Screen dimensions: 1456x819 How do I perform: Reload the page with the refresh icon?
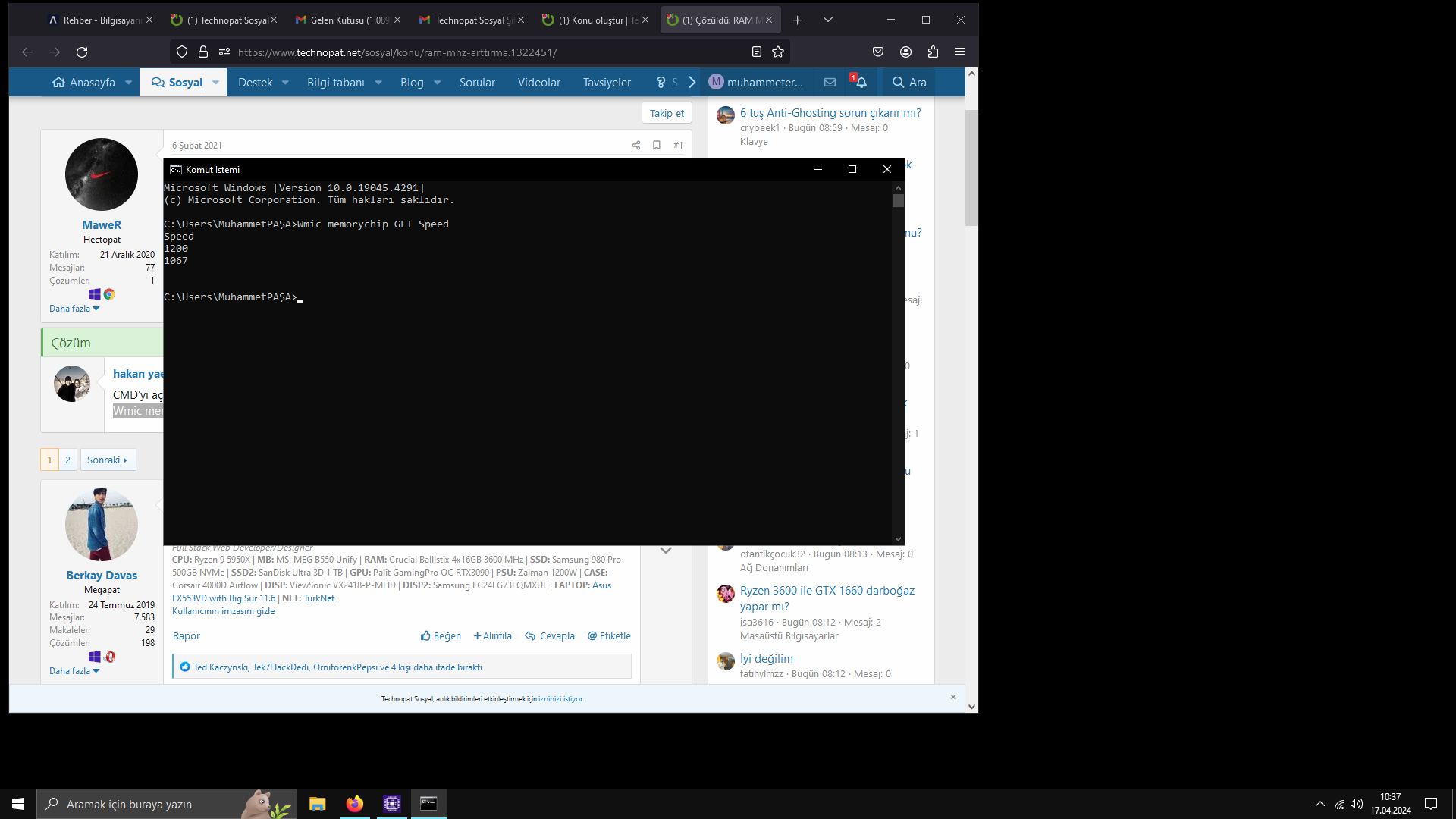coord(82,52)
